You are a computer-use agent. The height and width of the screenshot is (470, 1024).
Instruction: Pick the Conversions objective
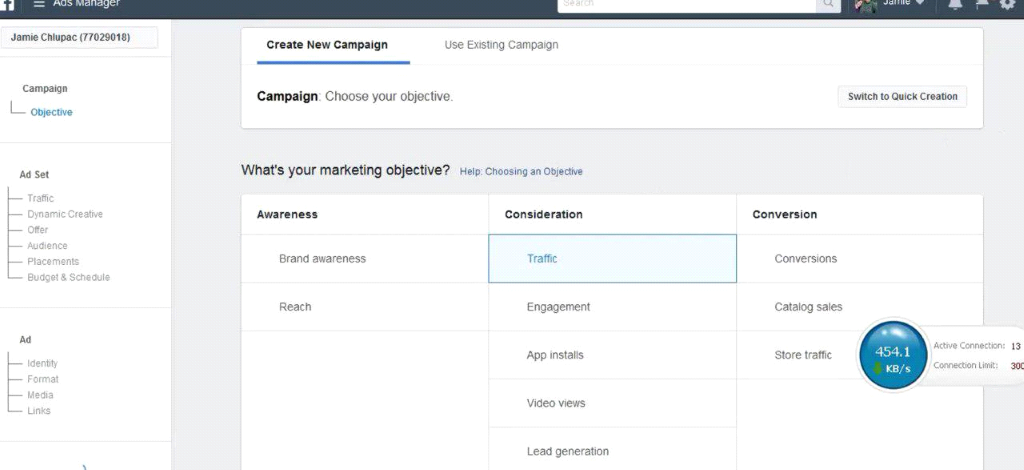click(x=805, y=259)
